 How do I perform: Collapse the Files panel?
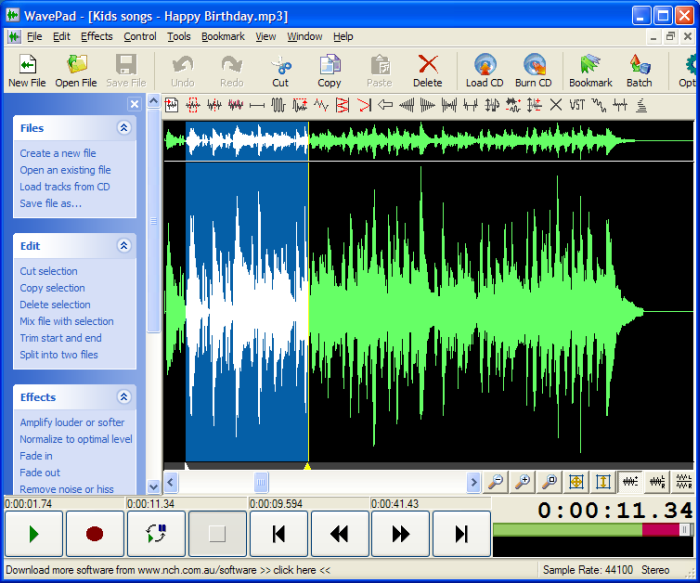coord(124,128)
